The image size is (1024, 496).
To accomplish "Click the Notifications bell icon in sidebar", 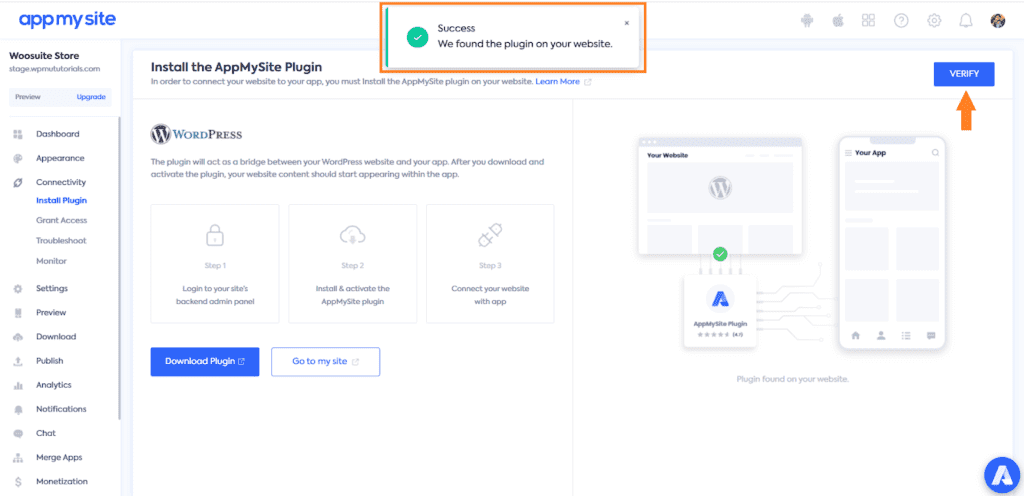I will 18,409.
